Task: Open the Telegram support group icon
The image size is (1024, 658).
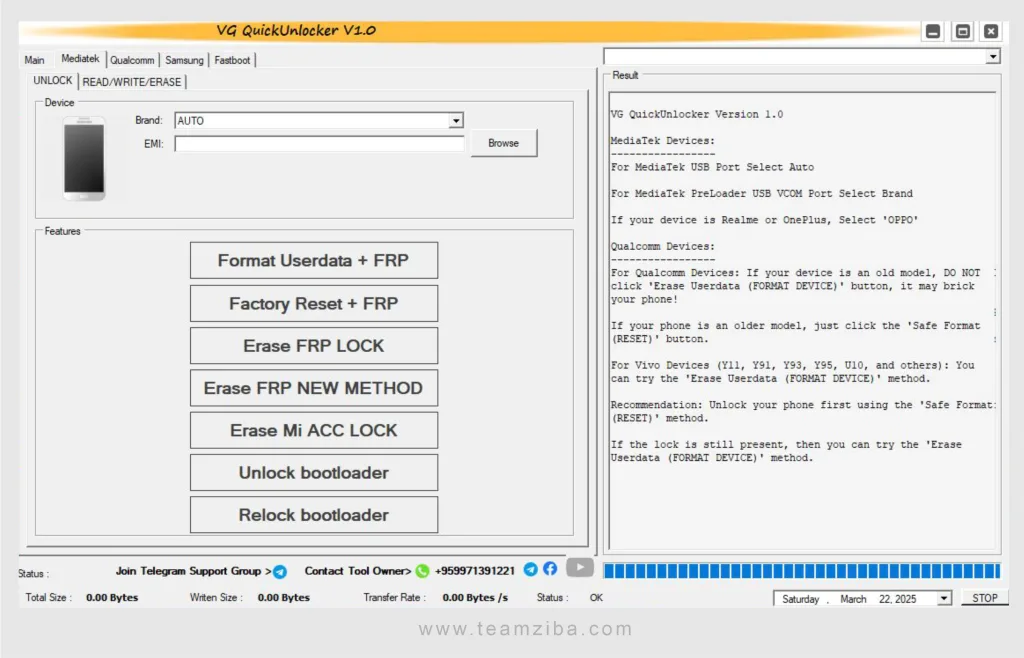Action: [x=280, y=572]
